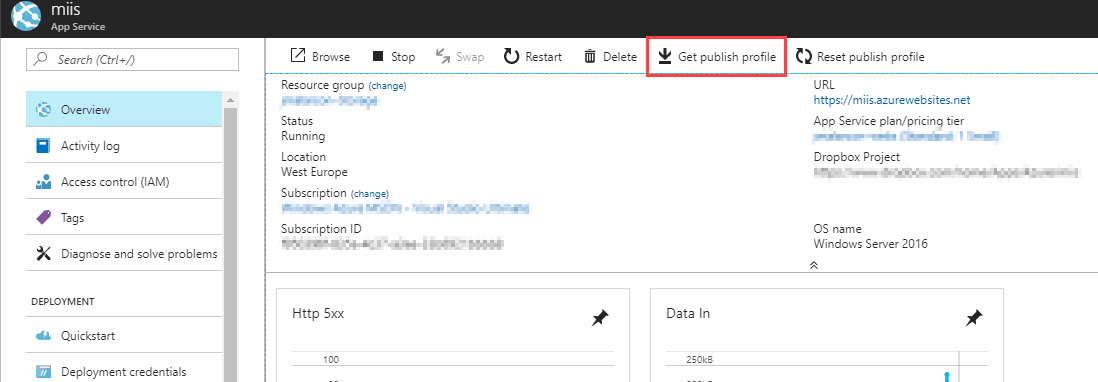Click the purple Tags icon
1098x382 pixels.
click(43, 218)
